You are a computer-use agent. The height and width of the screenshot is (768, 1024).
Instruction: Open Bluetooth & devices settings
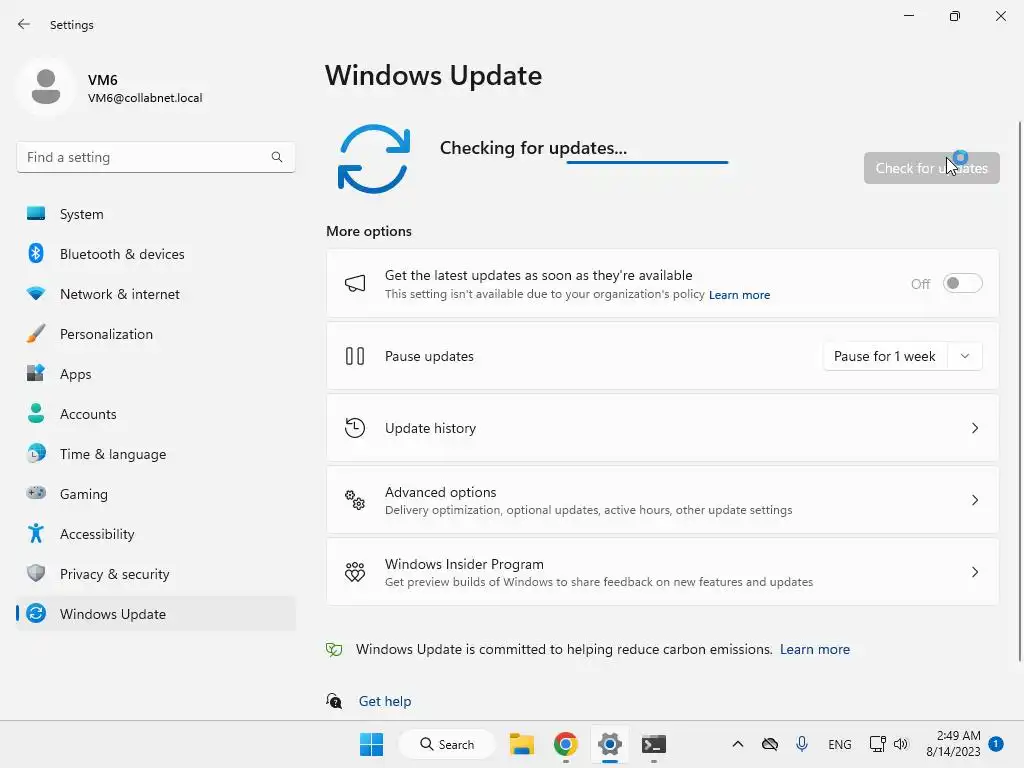pyautogui.click(x=156, y=253)
